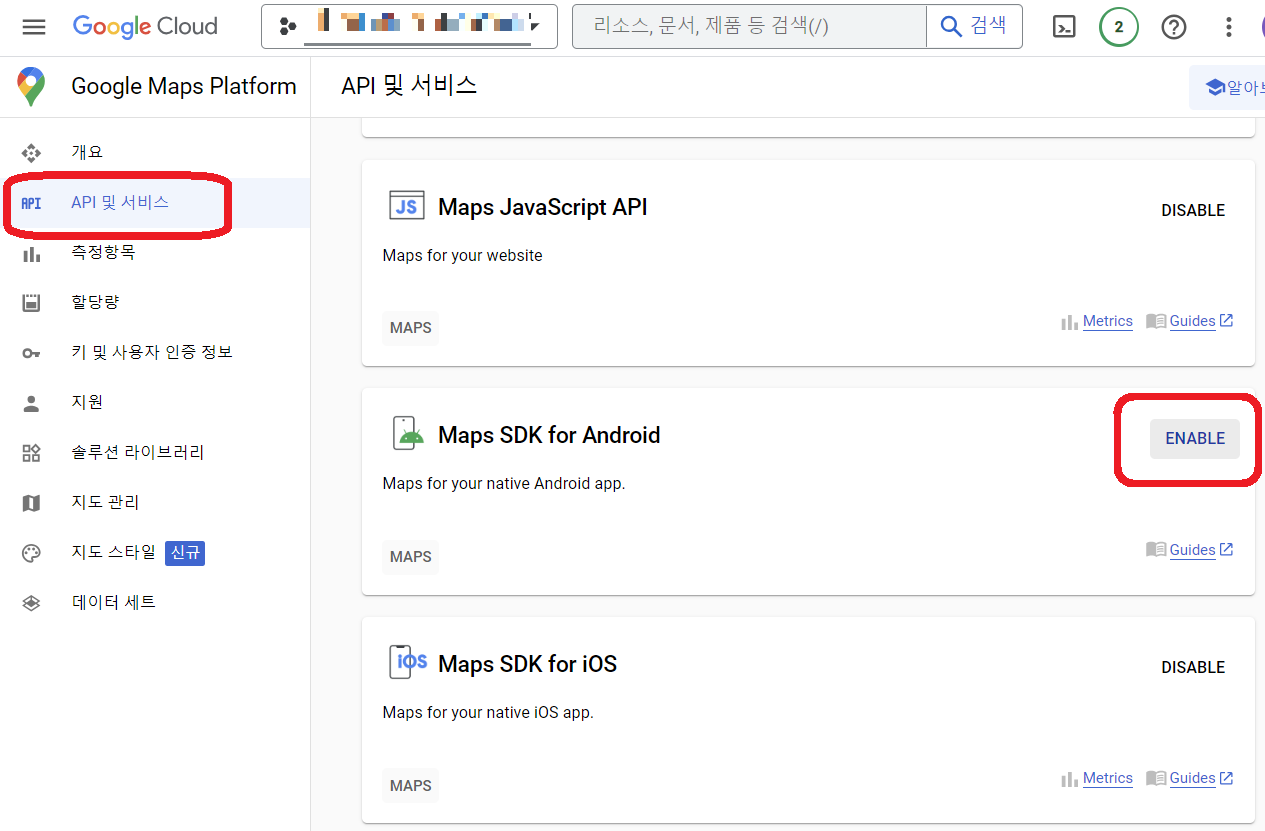Screen dimensions: 1265x831
Task: Click the search input field
Action: click(749, 27)
